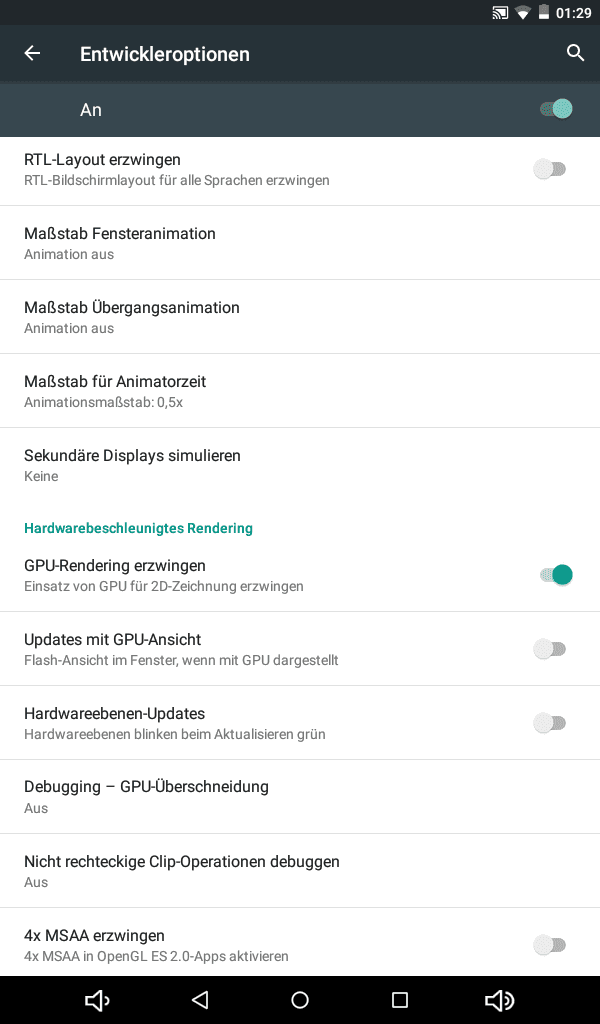
Task: Open recent apps with square icon
Action: click(400, 1000)
